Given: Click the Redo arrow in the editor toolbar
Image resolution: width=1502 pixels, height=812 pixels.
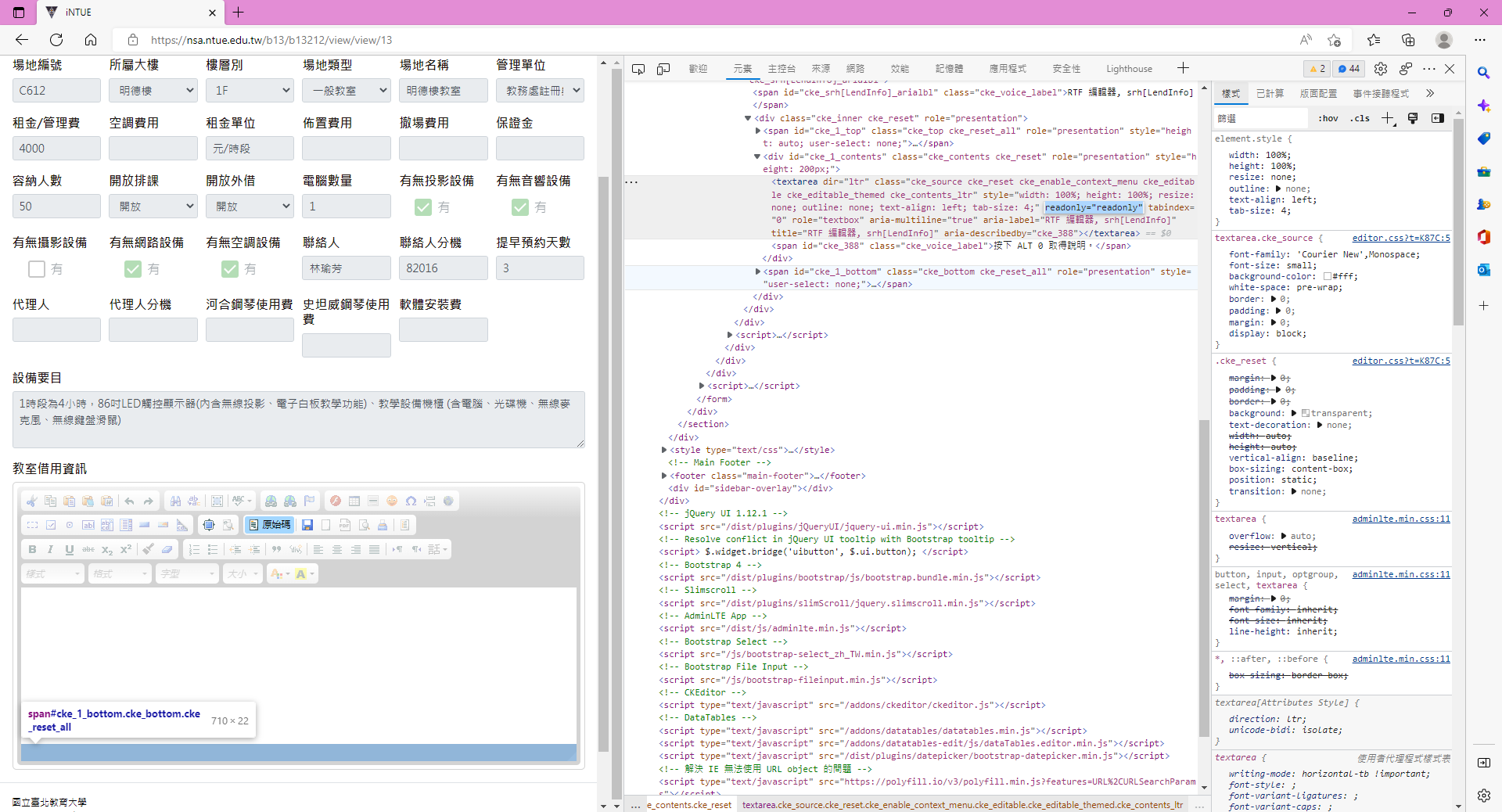Looking at the screenshot, I should pyautogui.click(x=148, y=501).
